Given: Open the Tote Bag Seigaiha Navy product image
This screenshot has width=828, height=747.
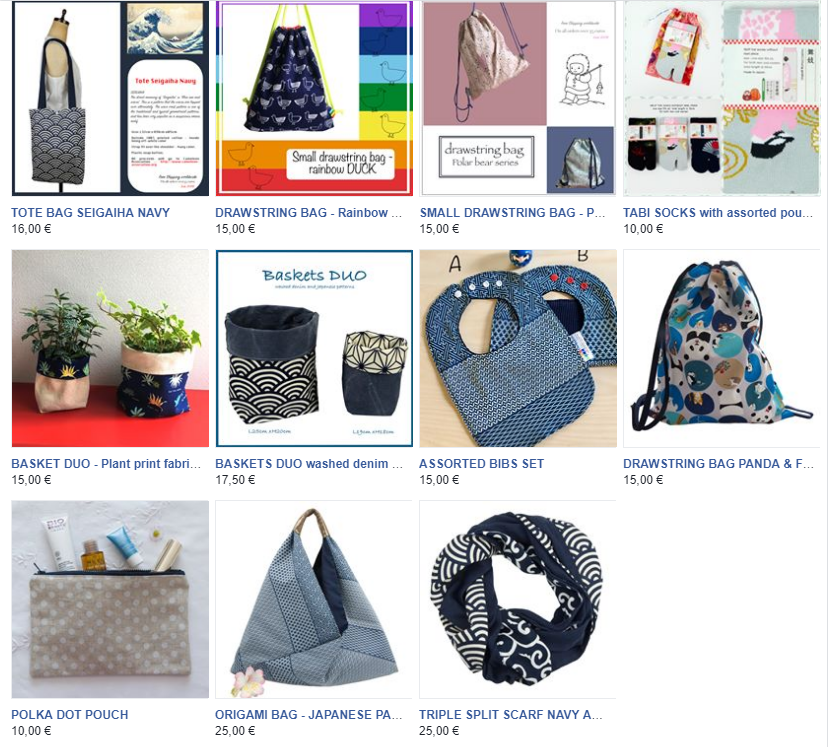Looking at the screenshot, I should (110, 98).
